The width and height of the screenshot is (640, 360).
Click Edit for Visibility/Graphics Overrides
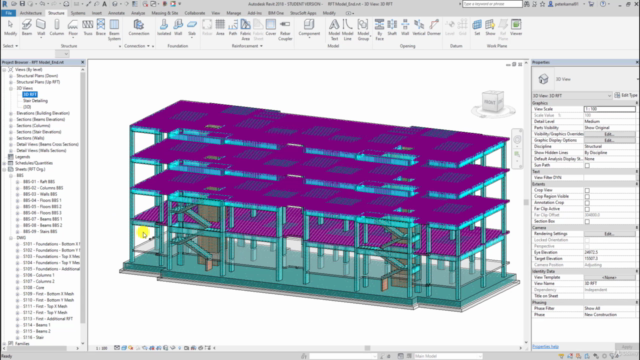[x=609, y=134]
